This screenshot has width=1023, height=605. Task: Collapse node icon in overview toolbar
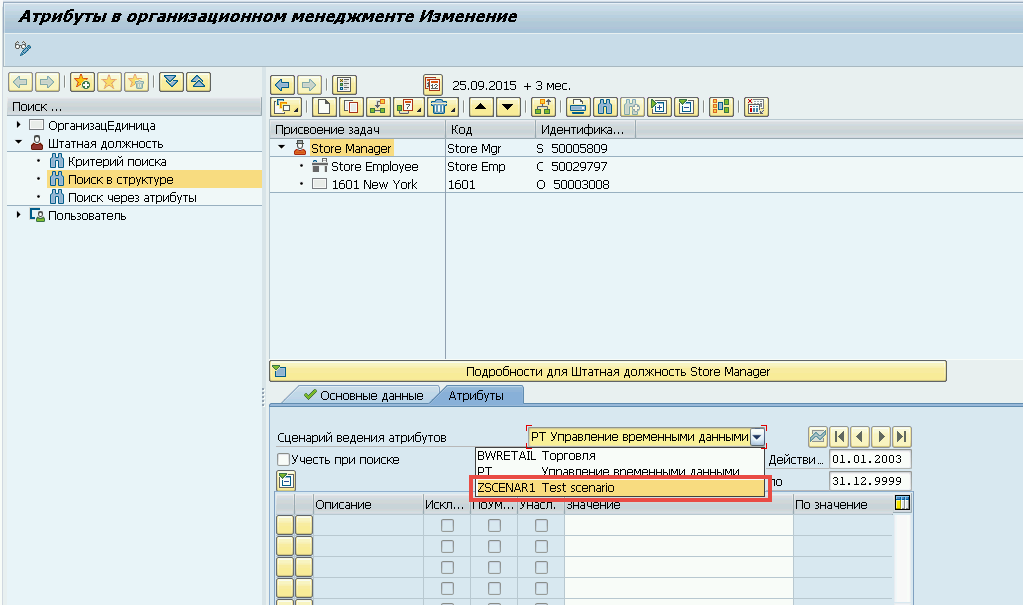point(686,106)
